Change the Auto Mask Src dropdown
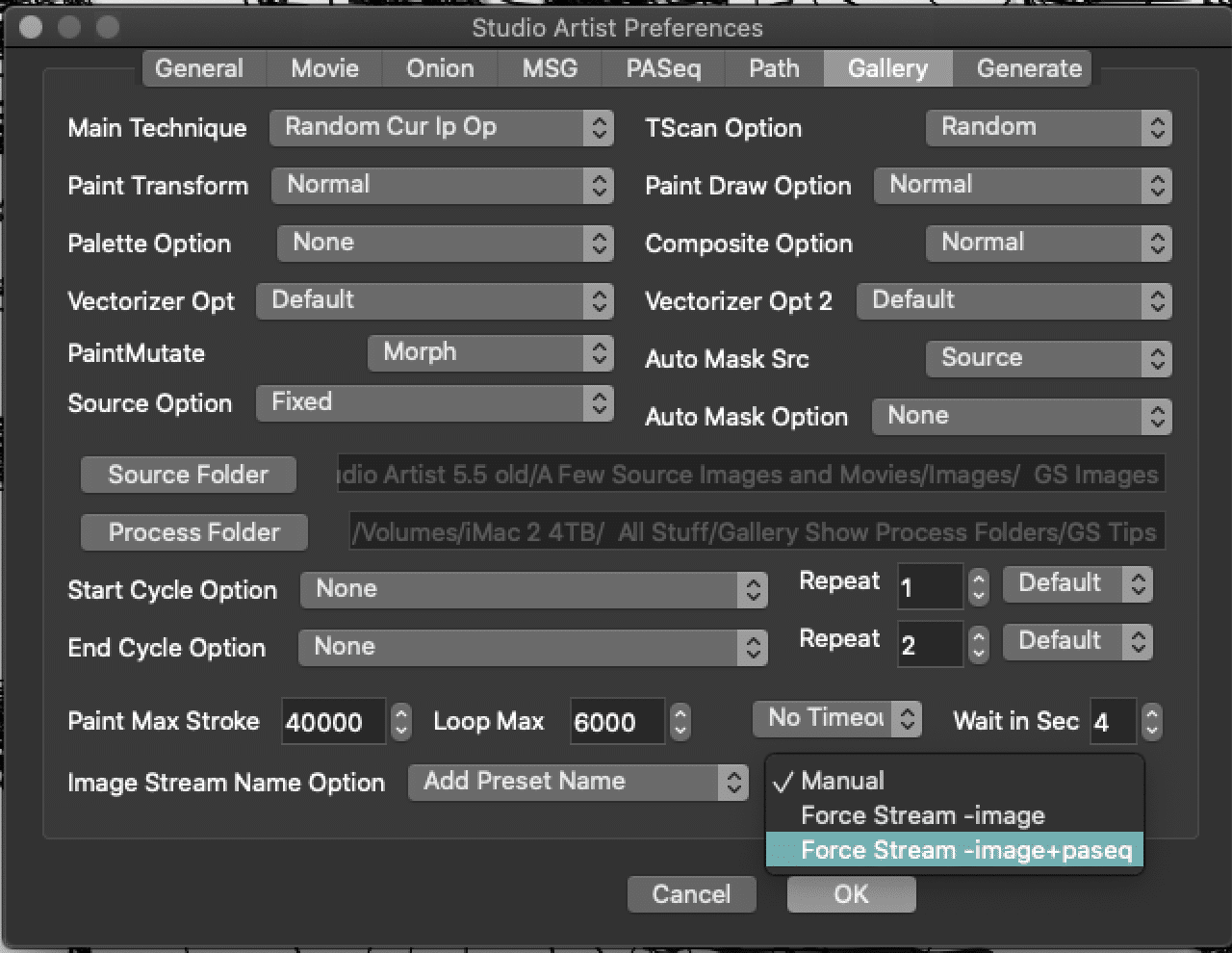1232x953 pixels. tap(1048, 359)
